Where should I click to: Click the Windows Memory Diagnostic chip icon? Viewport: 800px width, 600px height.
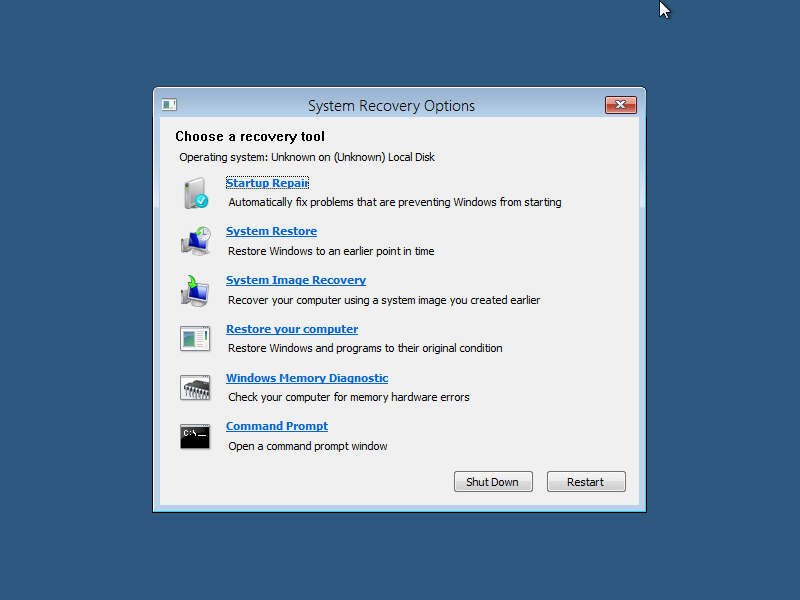coord(195,388)
